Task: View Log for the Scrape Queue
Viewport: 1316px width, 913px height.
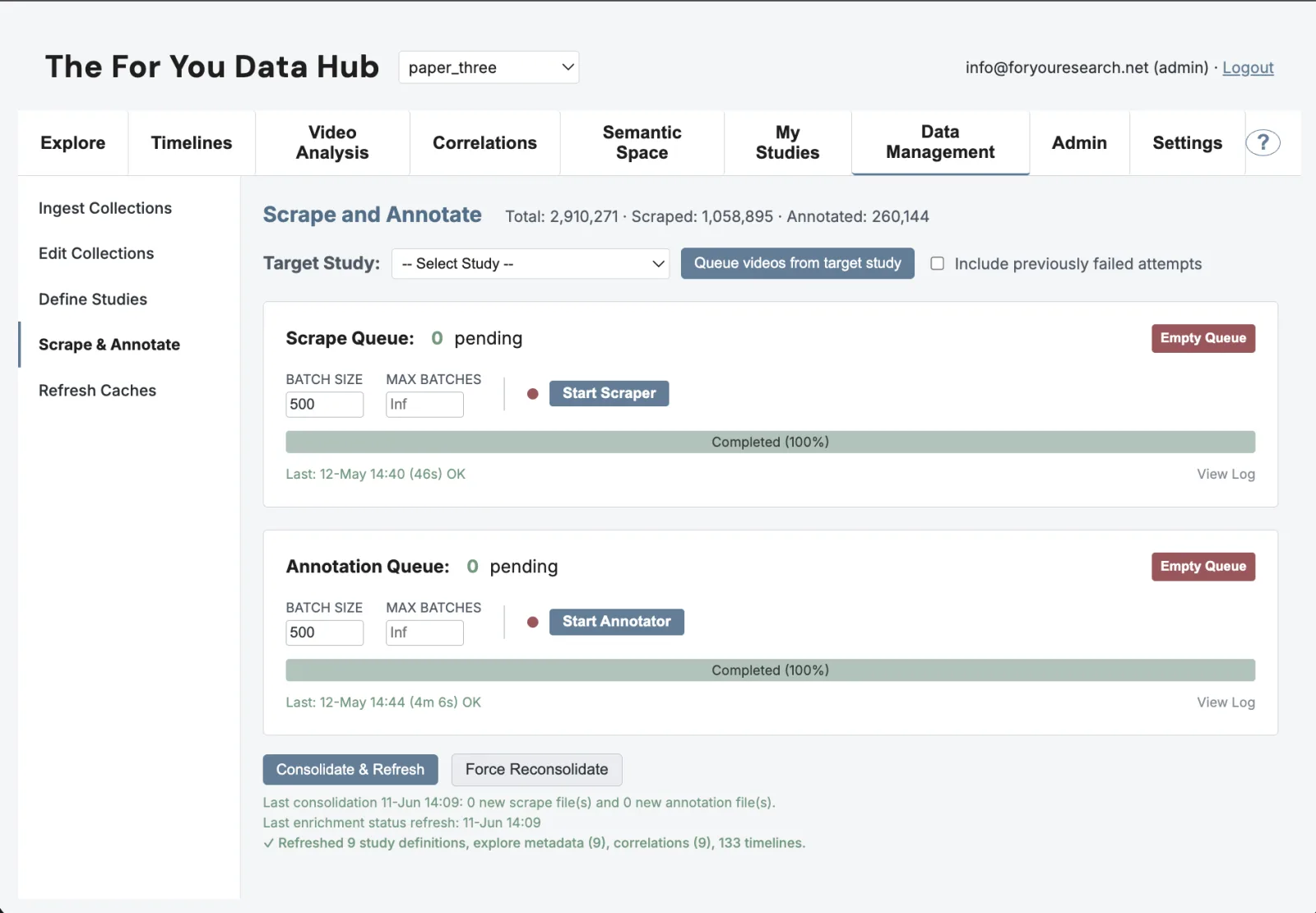Action: point(1226,474)
